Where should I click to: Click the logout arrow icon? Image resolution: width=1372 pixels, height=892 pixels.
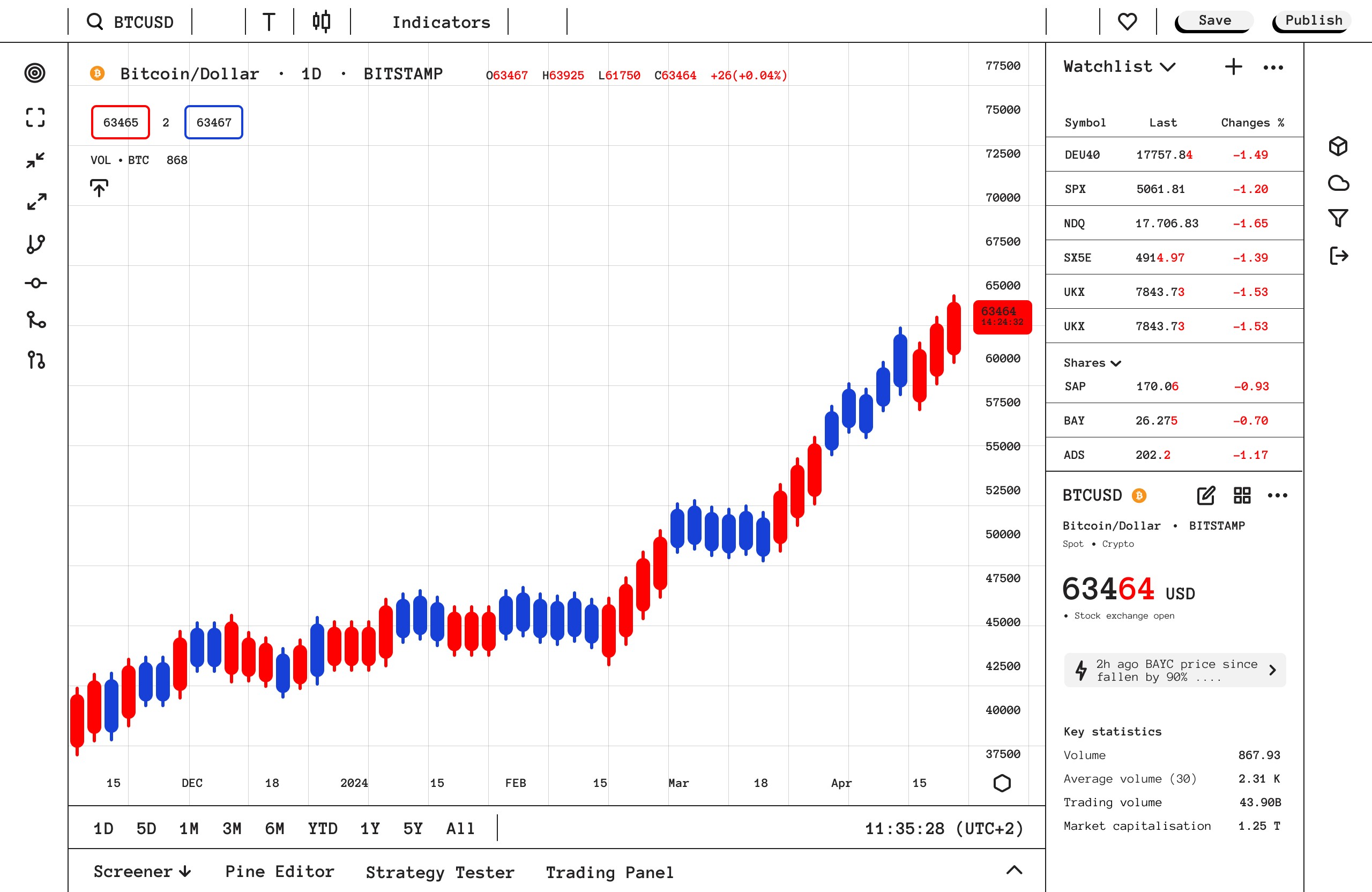click(1339, 256)
